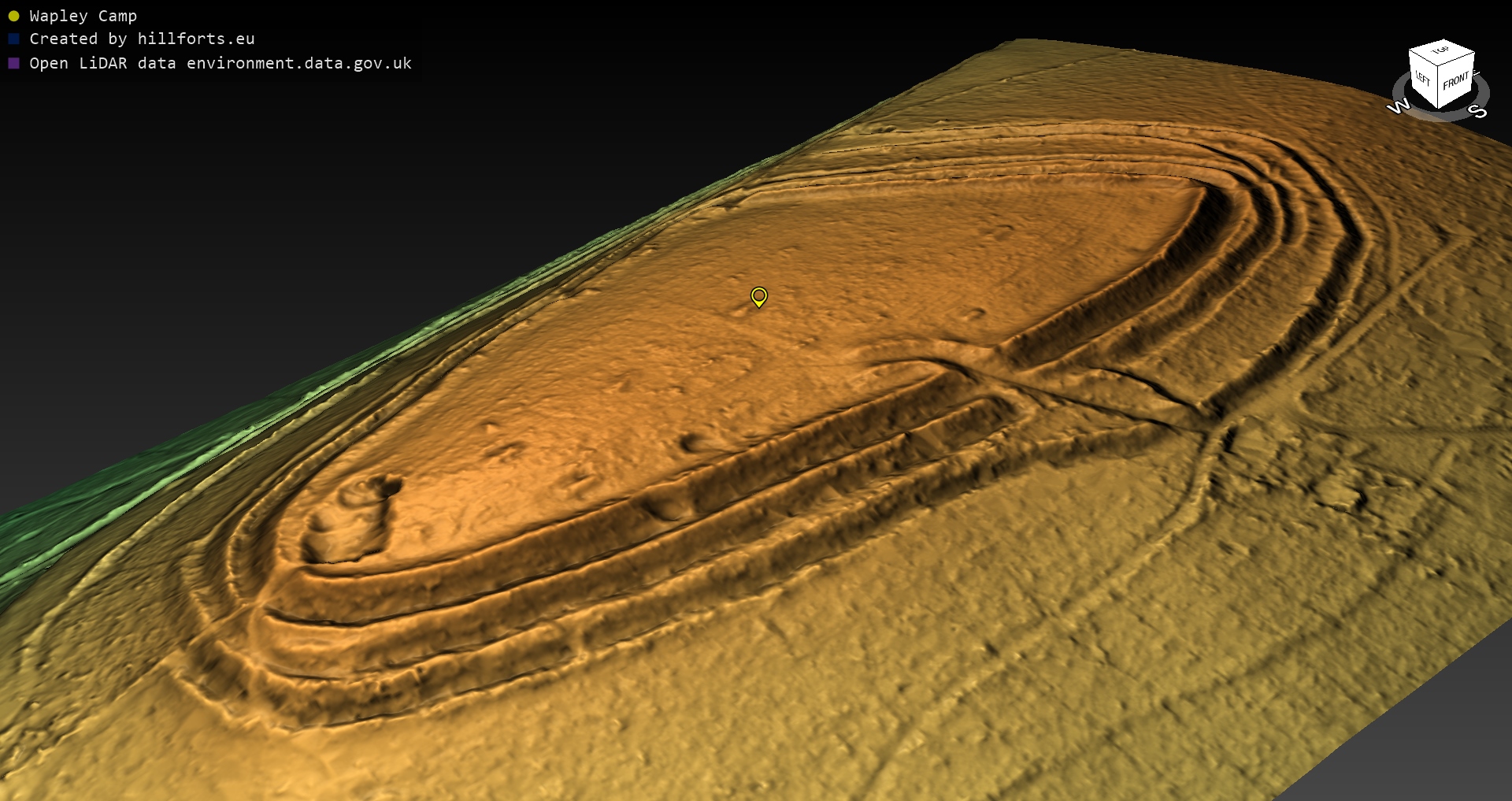Click the purple square legend marker
Image resolution: width=1512 pixels, height=801 pixels.
13,63
